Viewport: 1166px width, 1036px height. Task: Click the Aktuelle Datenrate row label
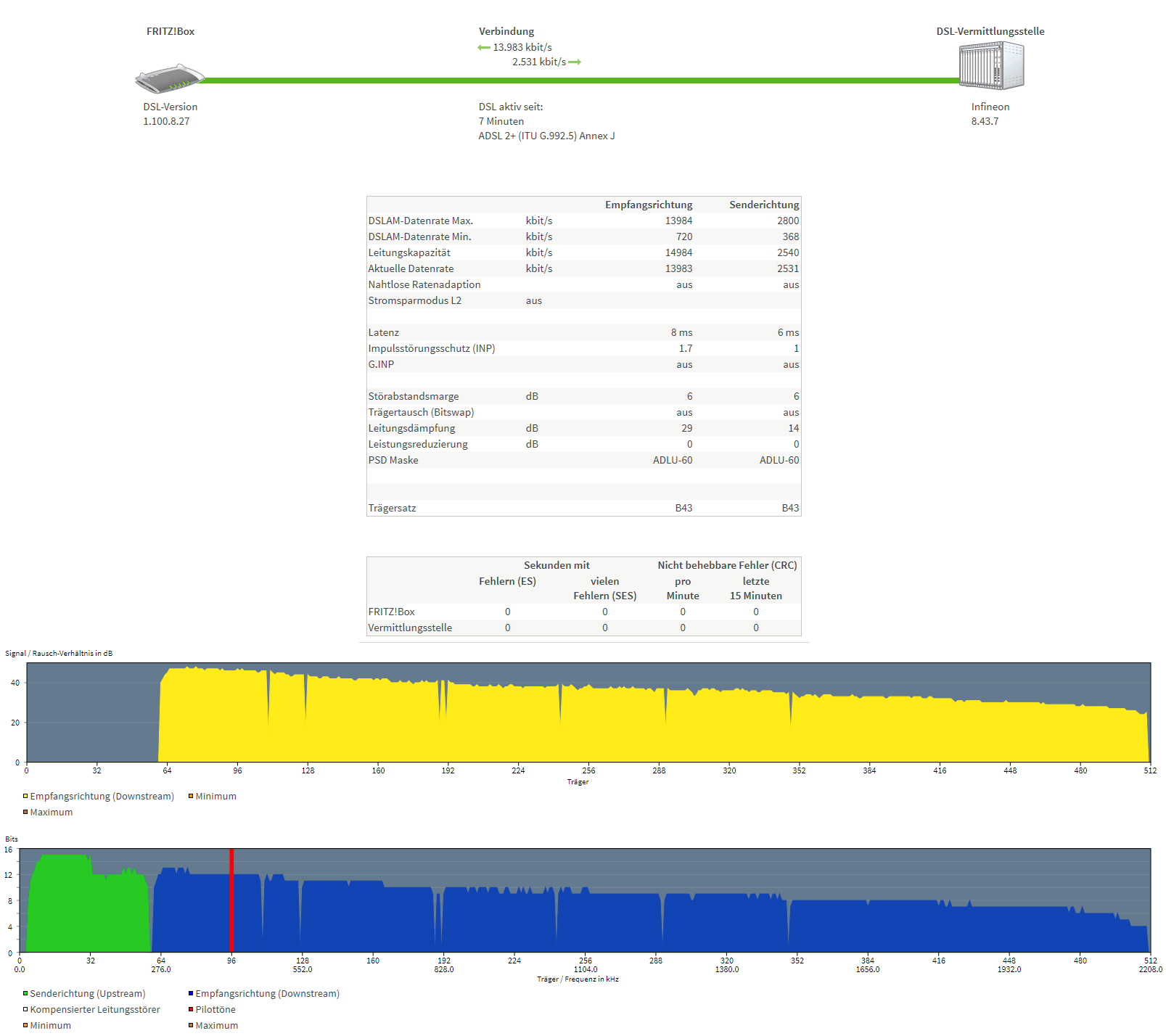(x=411, y=269)
